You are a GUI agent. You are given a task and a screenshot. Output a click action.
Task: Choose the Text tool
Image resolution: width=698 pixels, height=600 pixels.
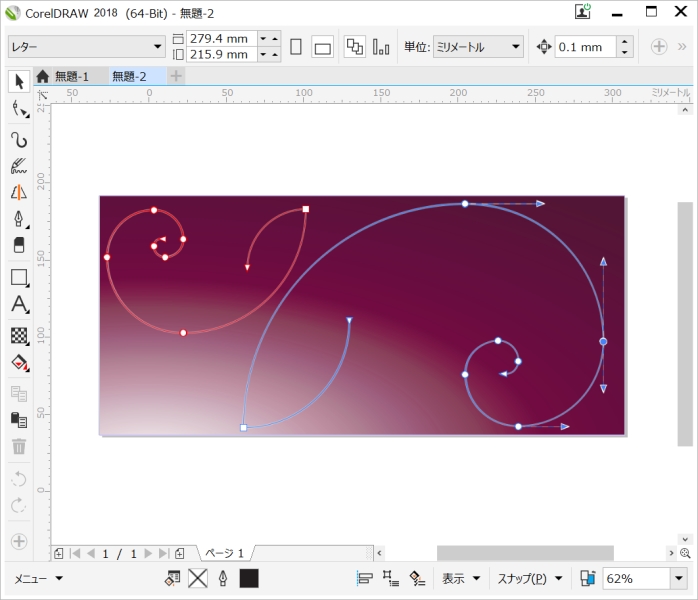tap(19, 305)
